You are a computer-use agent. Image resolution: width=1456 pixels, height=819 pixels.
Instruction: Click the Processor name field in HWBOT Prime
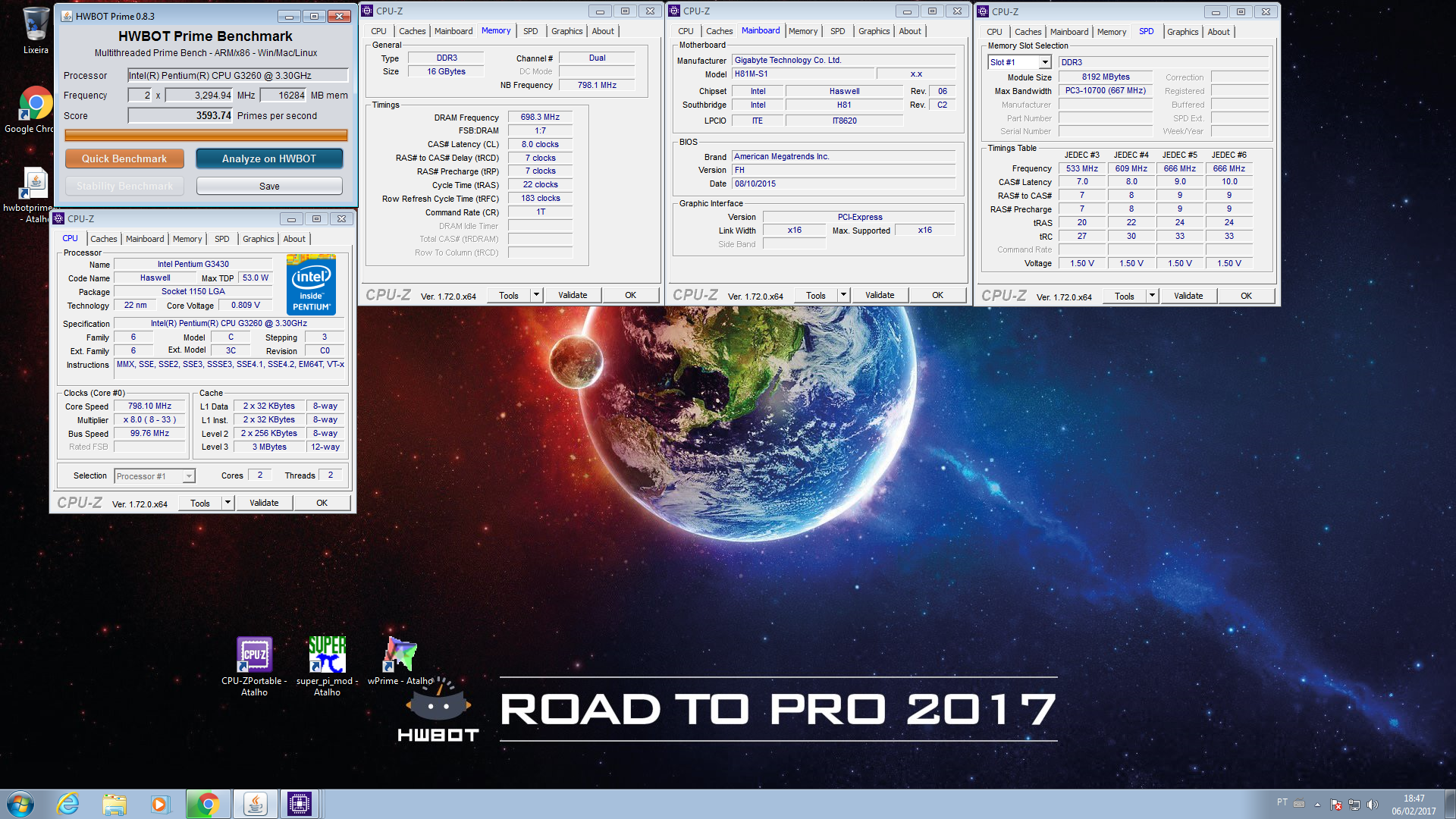point(237,75)
